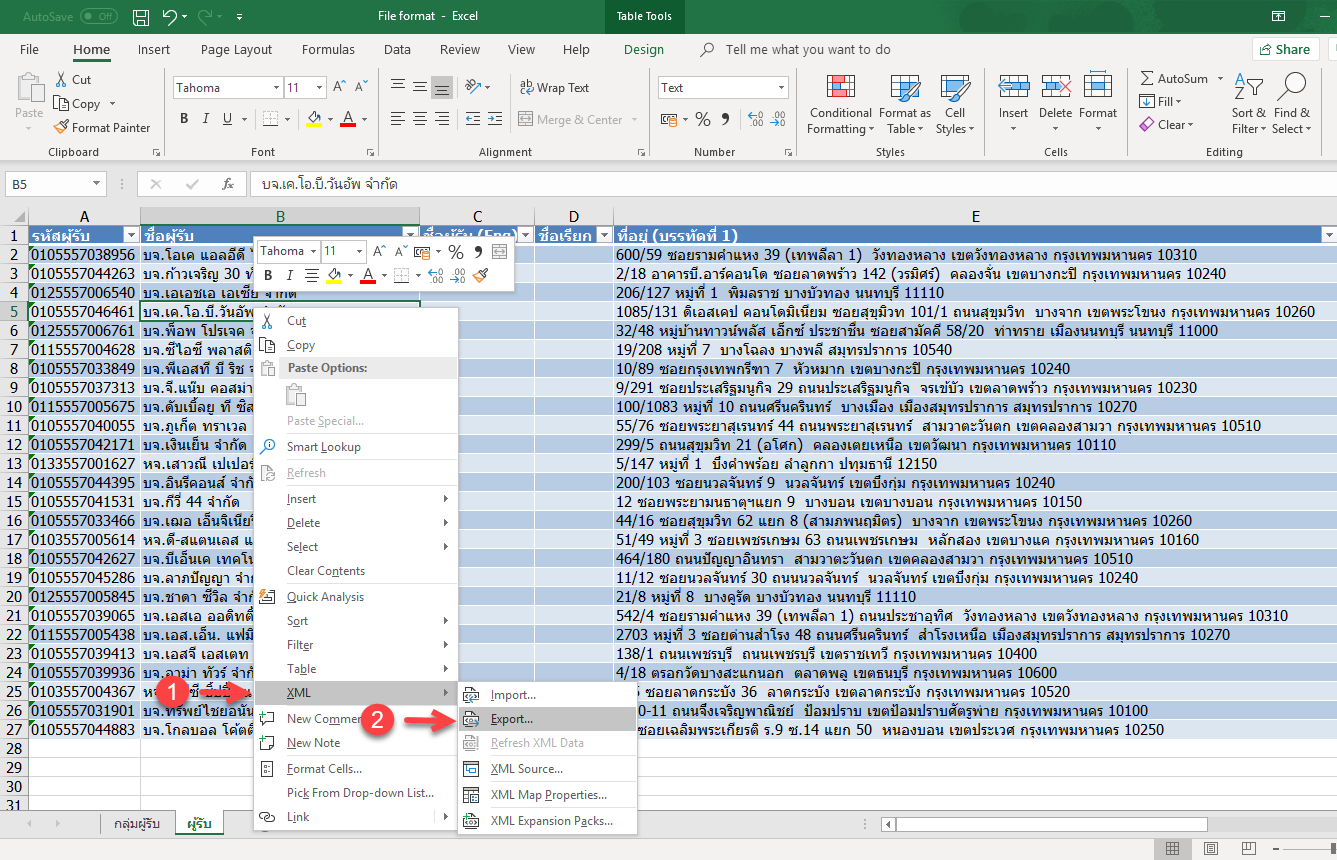The height and width of the screenshot is (860, 1337).
Task: Click the ribbon Fill Color yellow bucket
Action: tap(313, 119)
